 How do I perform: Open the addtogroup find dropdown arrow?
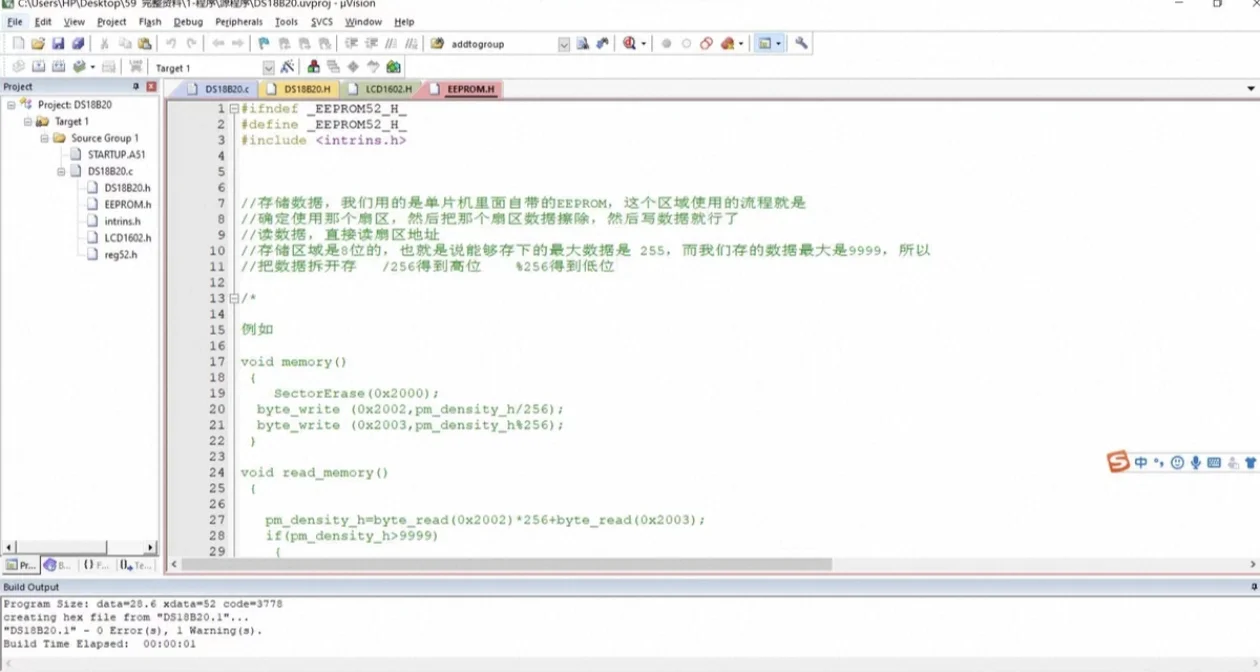pos(564,44)
